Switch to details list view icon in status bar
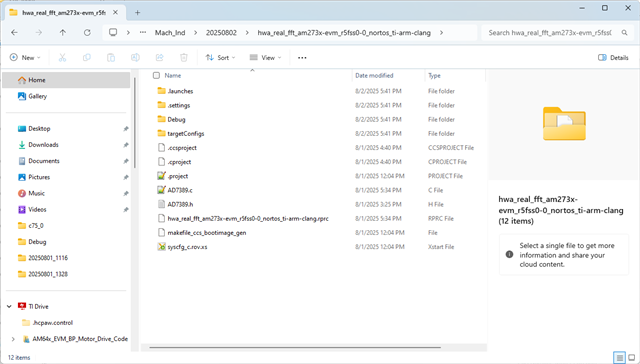Image resolution: width=640 pixels, height=364 pixels. [620, 358]
